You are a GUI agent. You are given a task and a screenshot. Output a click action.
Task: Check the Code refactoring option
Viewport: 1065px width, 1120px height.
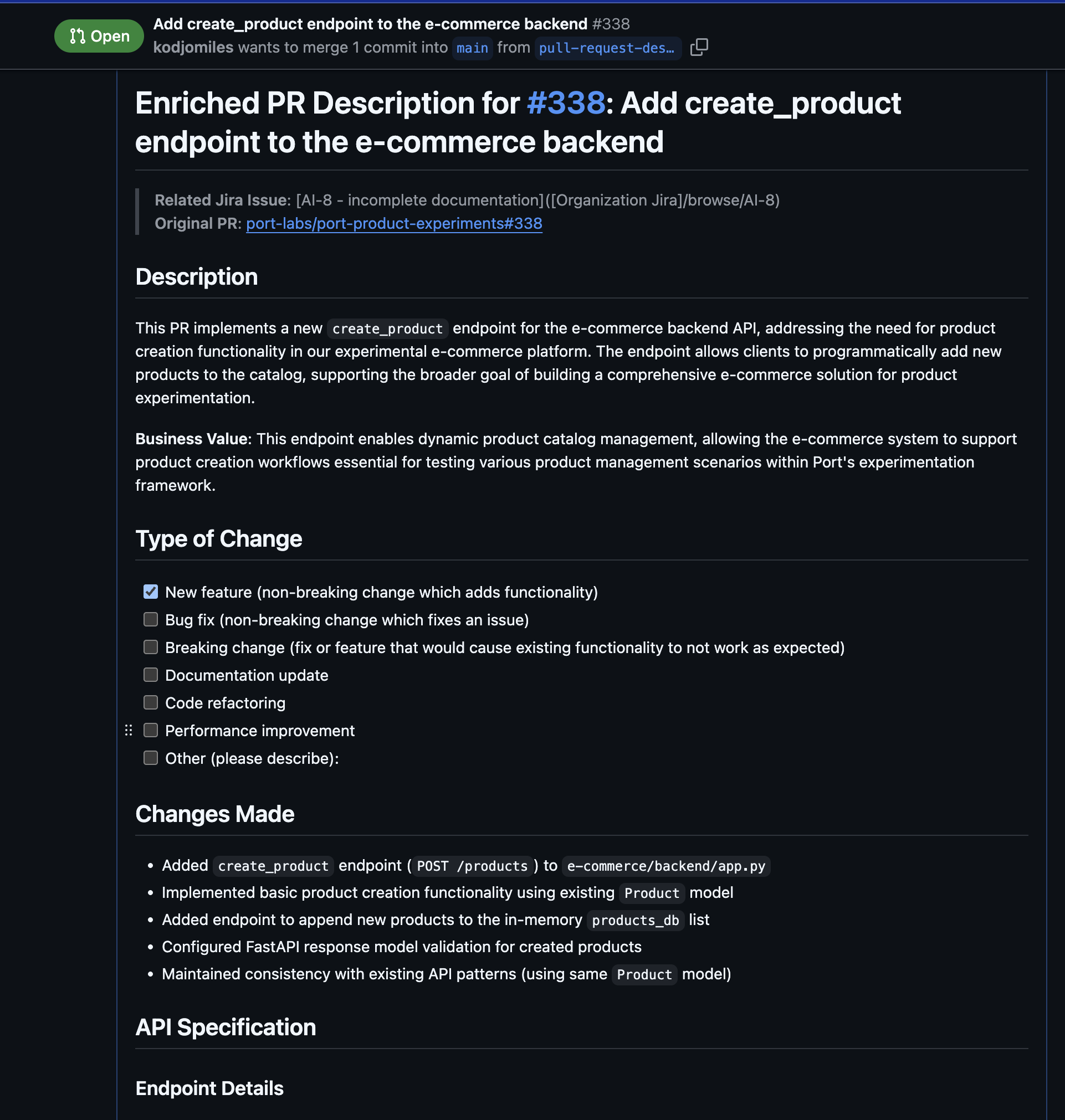[150, 702]
